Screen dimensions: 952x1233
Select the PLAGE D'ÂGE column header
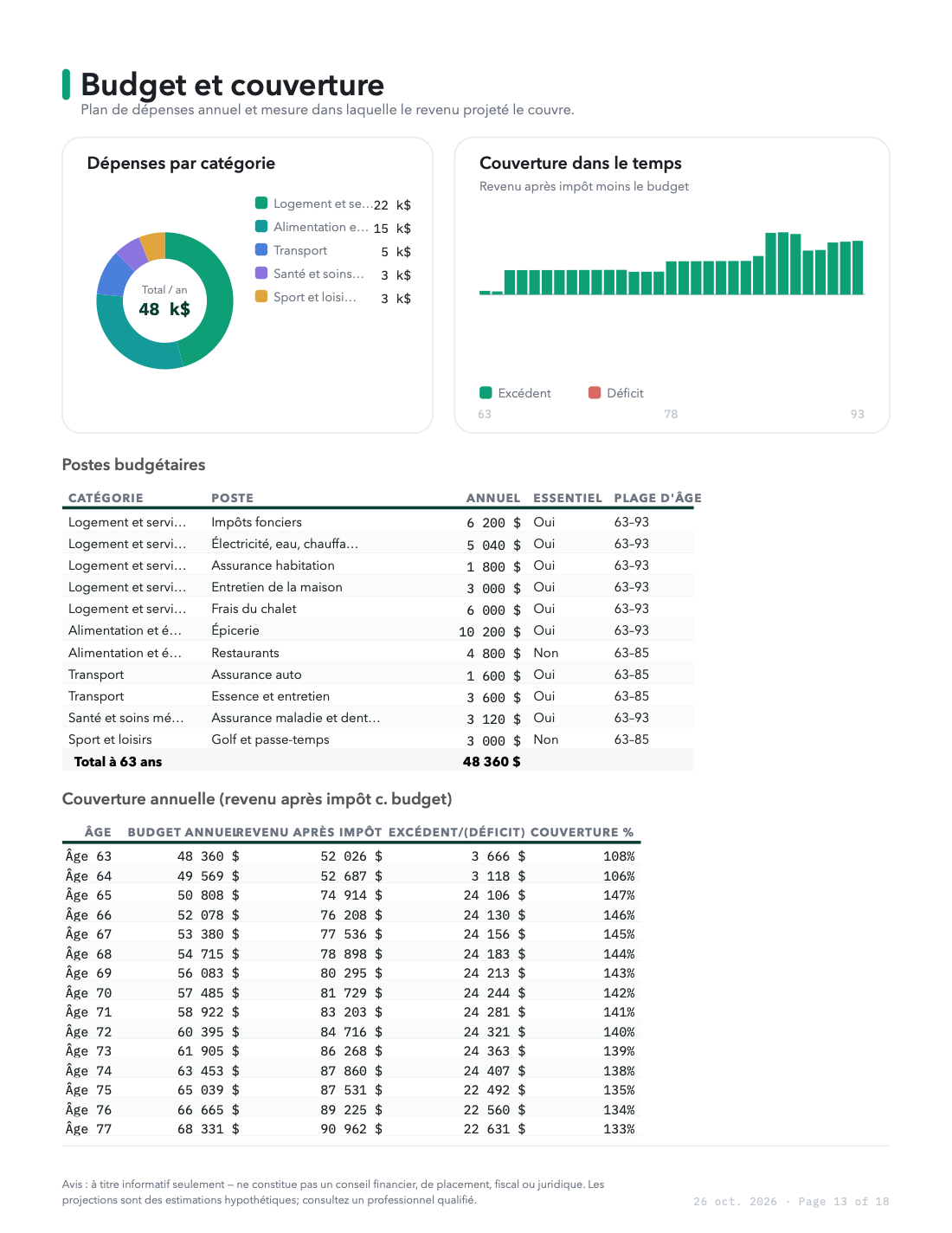tap(658, 498)
